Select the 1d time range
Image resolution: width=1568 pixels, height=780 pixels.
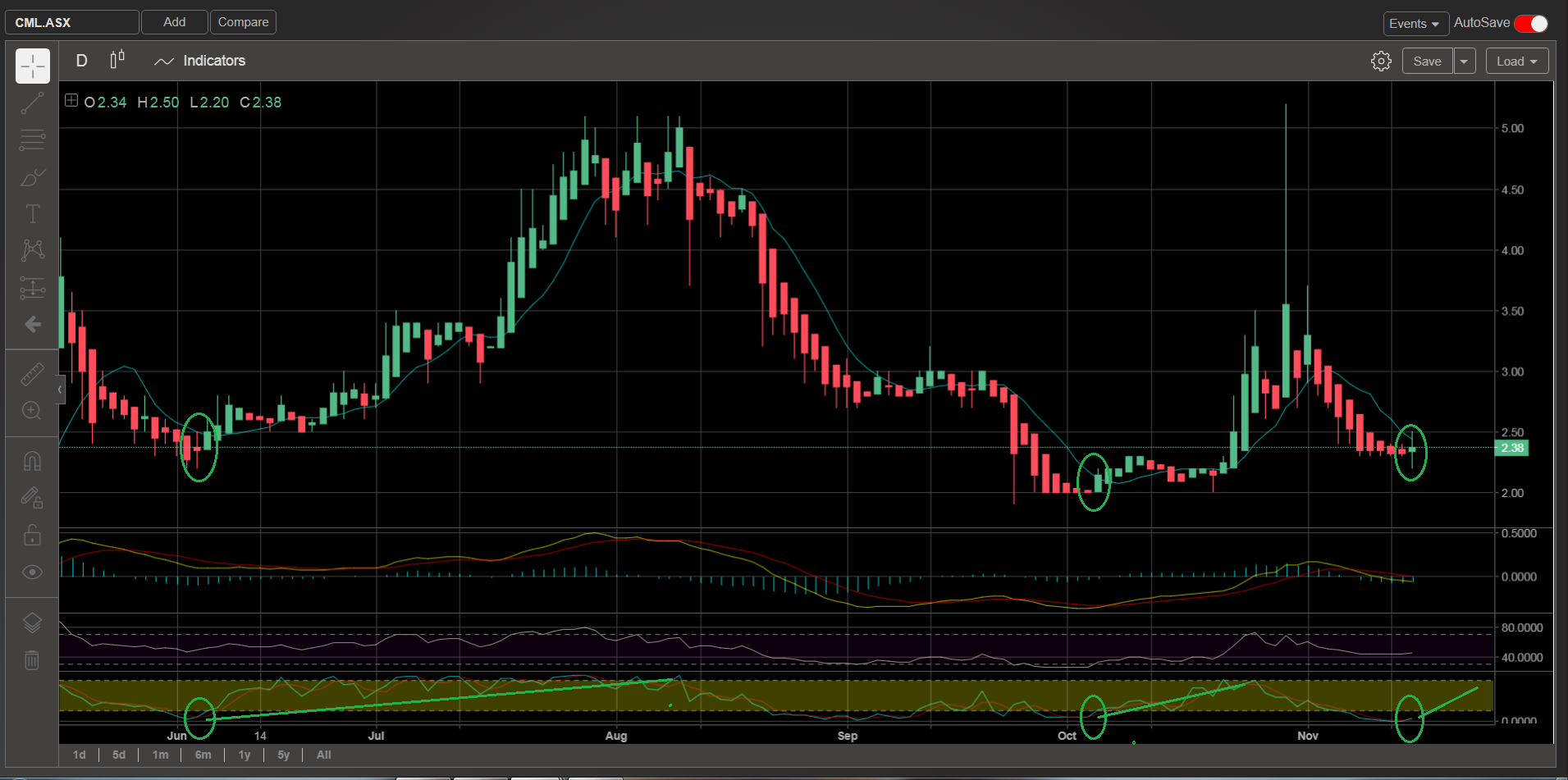pos(80,755)
